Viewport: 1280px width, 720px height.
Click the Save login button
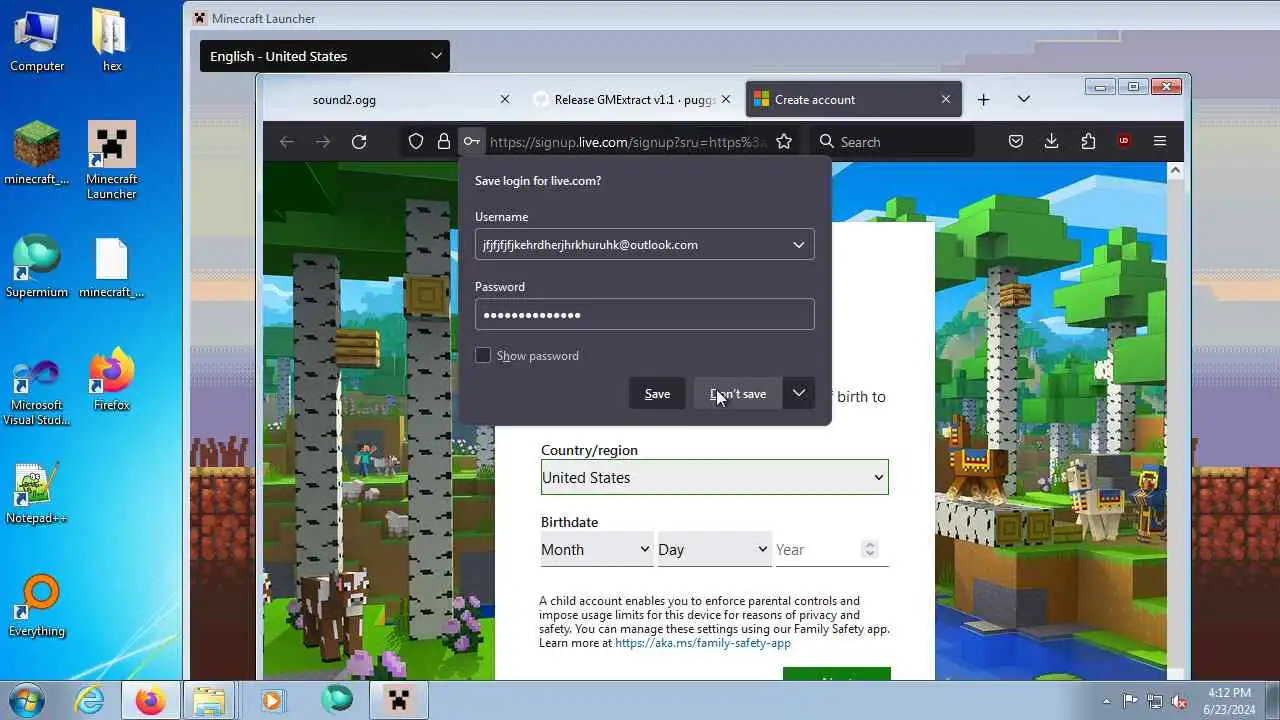point(657,393)
